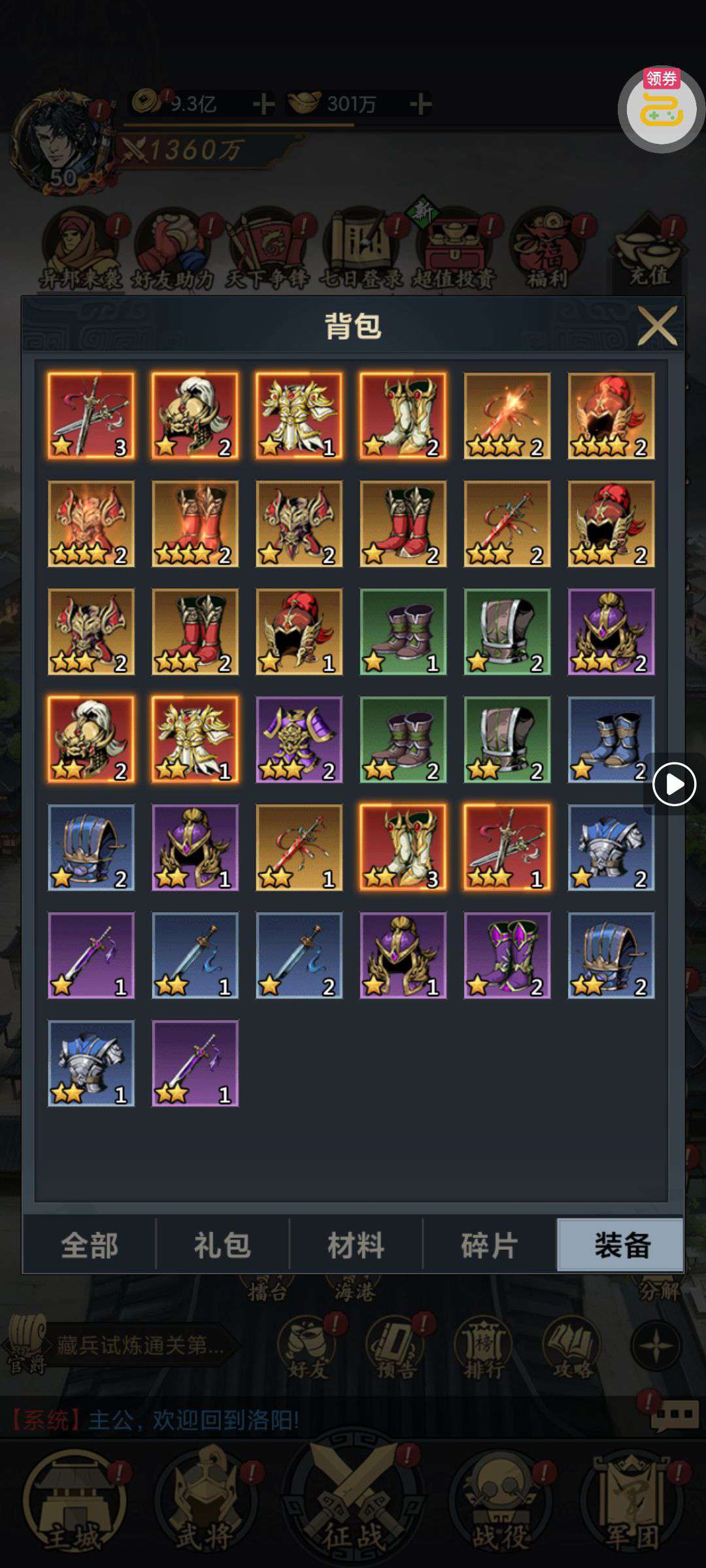Select the 装备 tab
706x1568 pixels.
pos(620,1245)
